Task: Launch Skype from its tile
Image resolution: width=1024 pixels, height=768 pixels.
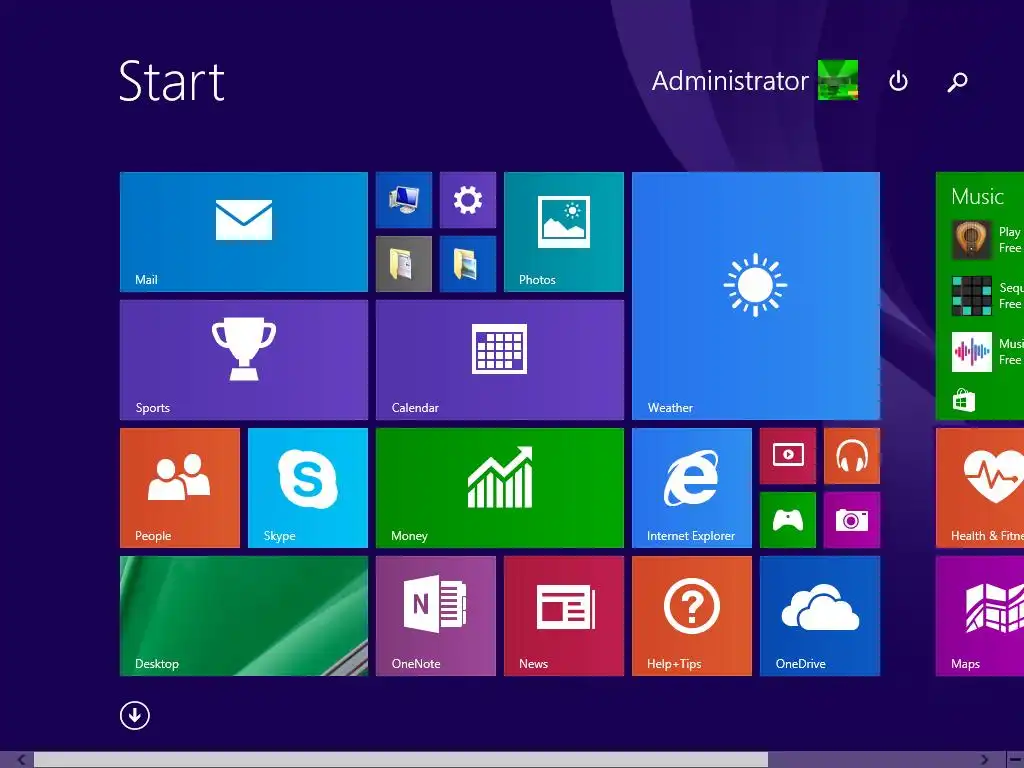Action: (308, 488)
